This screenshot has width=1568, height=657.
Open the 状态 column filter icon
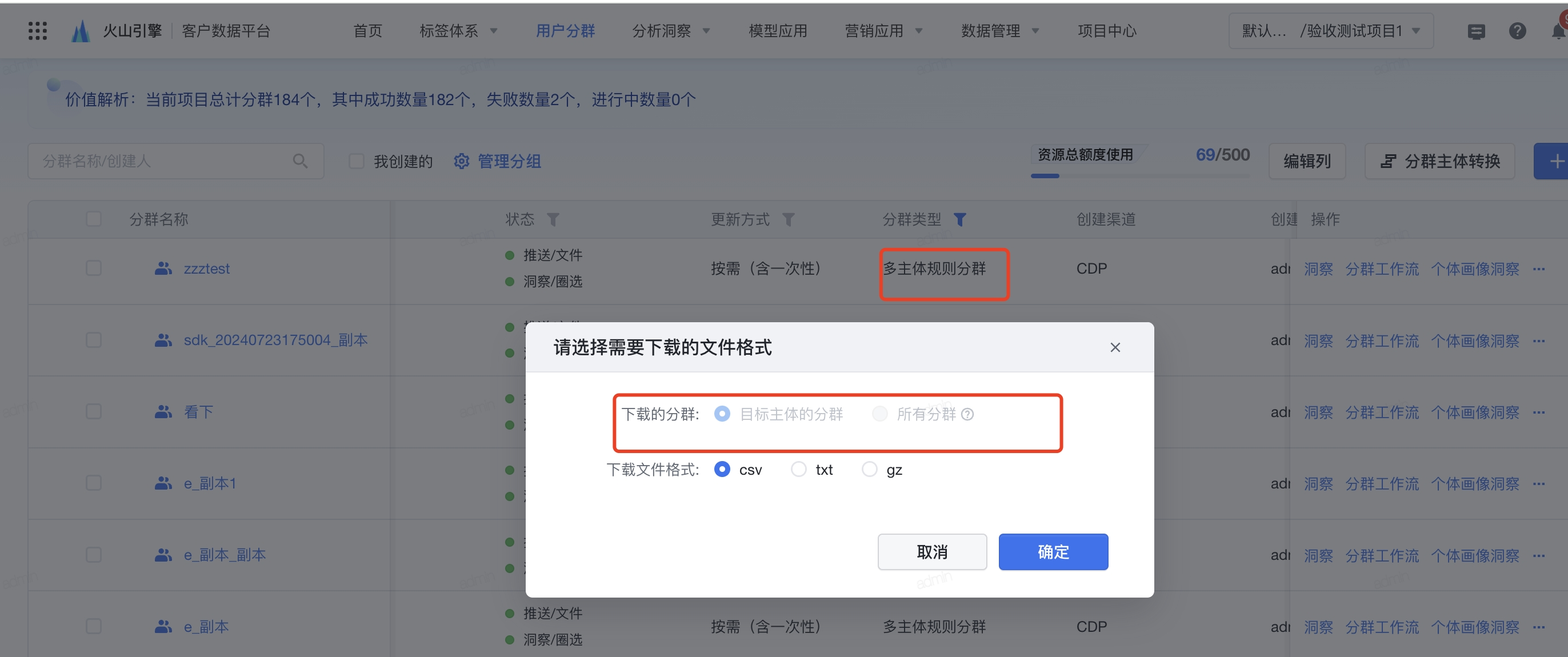point(553,219)
